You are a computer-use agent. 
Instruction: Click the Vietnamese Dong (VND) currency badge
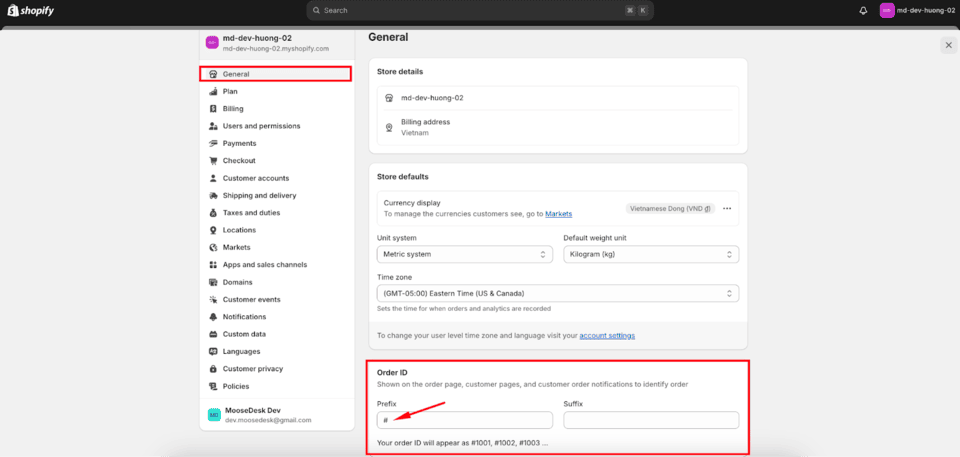click(670, 208)
